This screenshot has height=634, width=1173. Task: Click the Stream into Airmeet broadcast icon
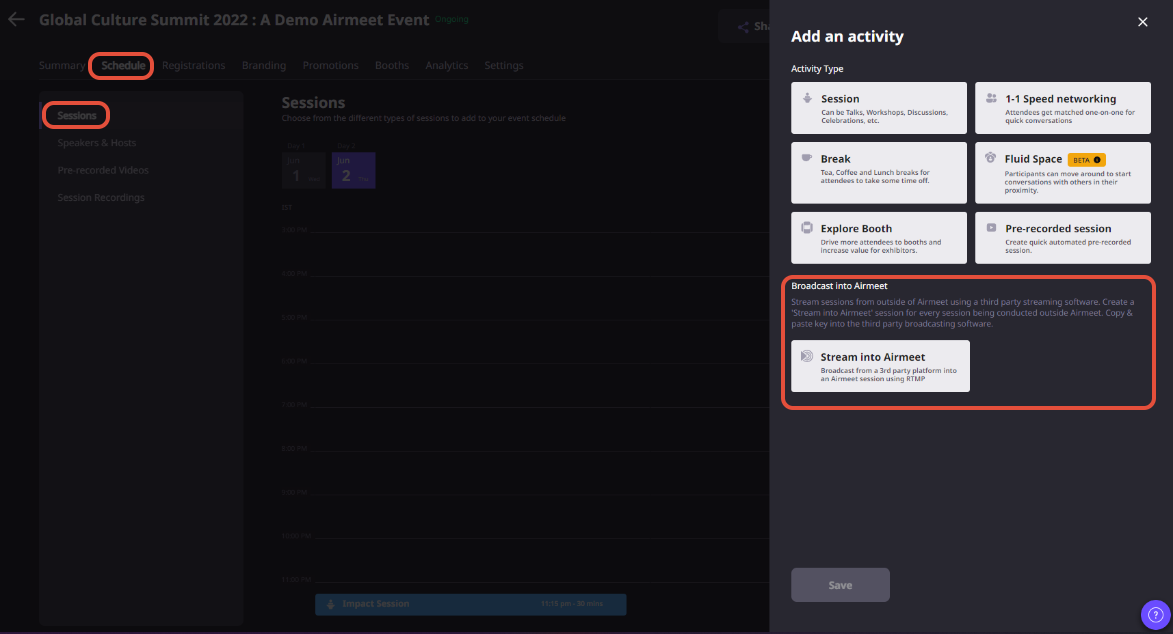(806, 356)
